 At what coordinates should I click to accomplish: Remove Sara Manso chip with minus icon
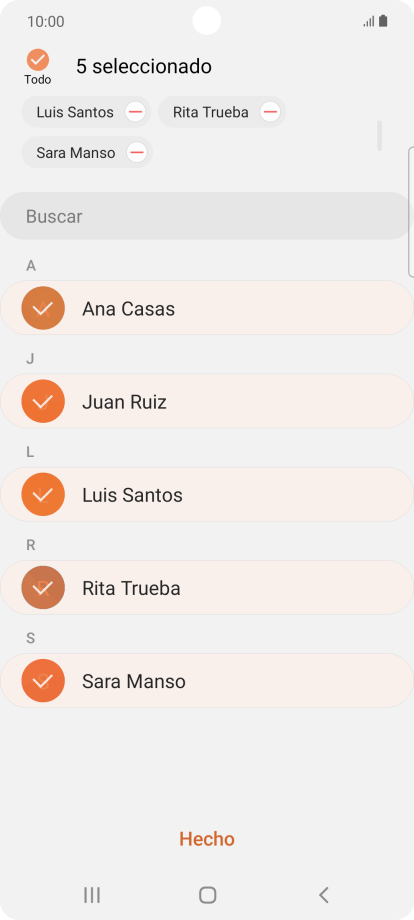[137, 153]
